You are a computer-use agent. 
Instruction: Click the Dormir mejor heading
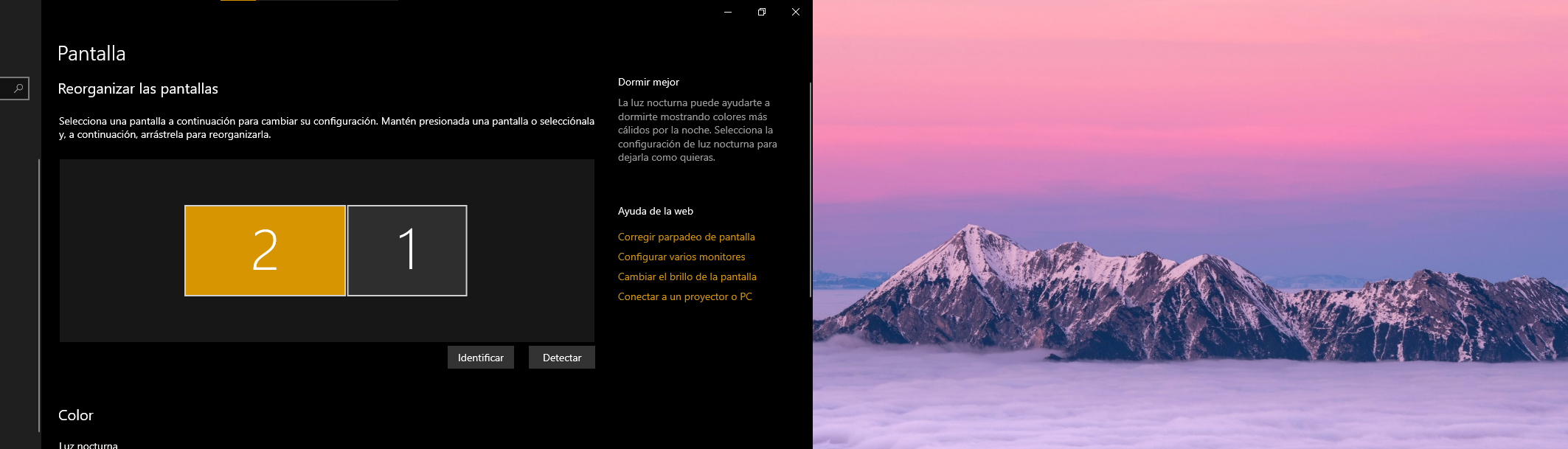tap(648, 82)
